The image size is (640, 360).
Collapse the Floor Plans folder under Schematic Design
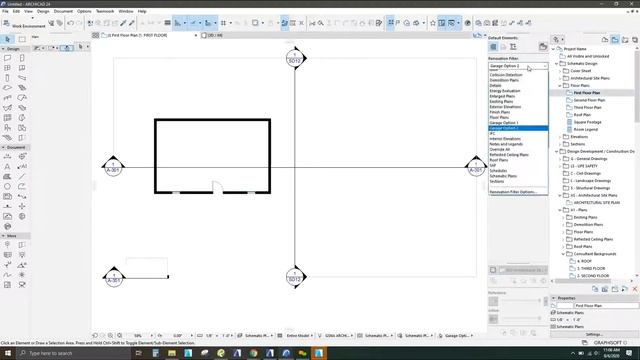coord(560,86)
